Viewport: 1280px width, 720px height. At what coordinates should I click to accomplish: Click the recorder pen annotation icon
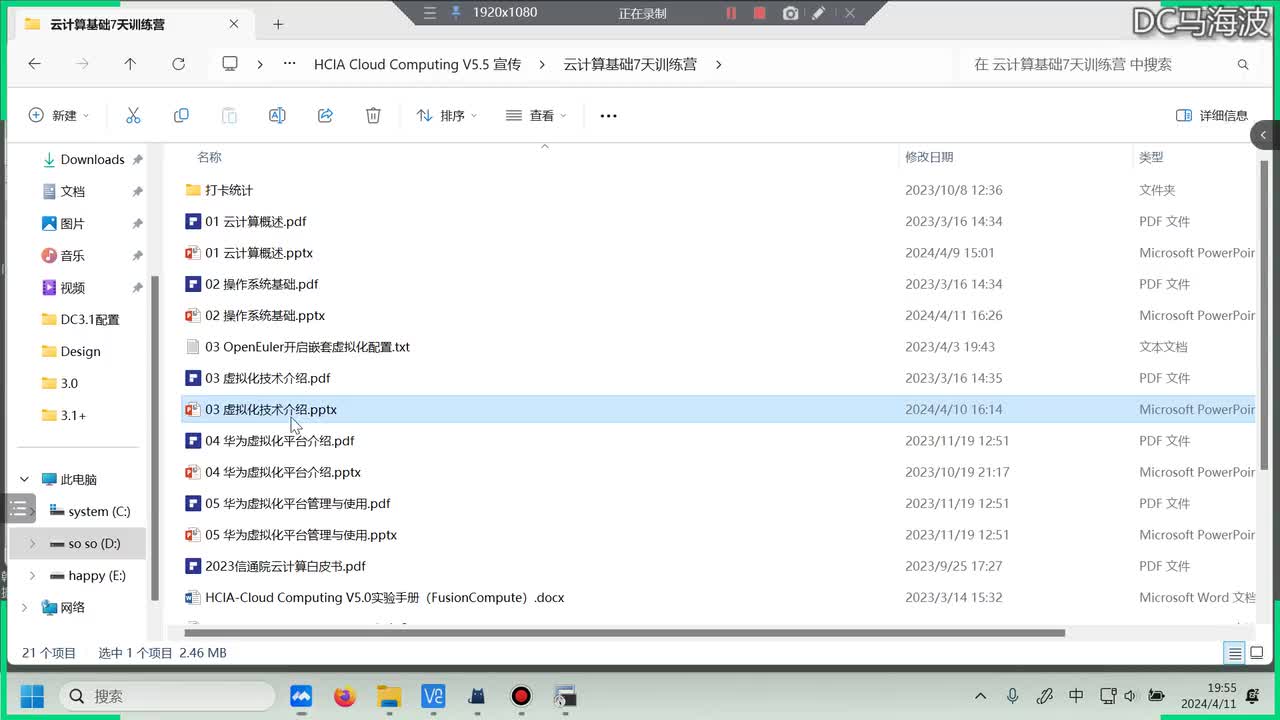[x=819, y=13]
